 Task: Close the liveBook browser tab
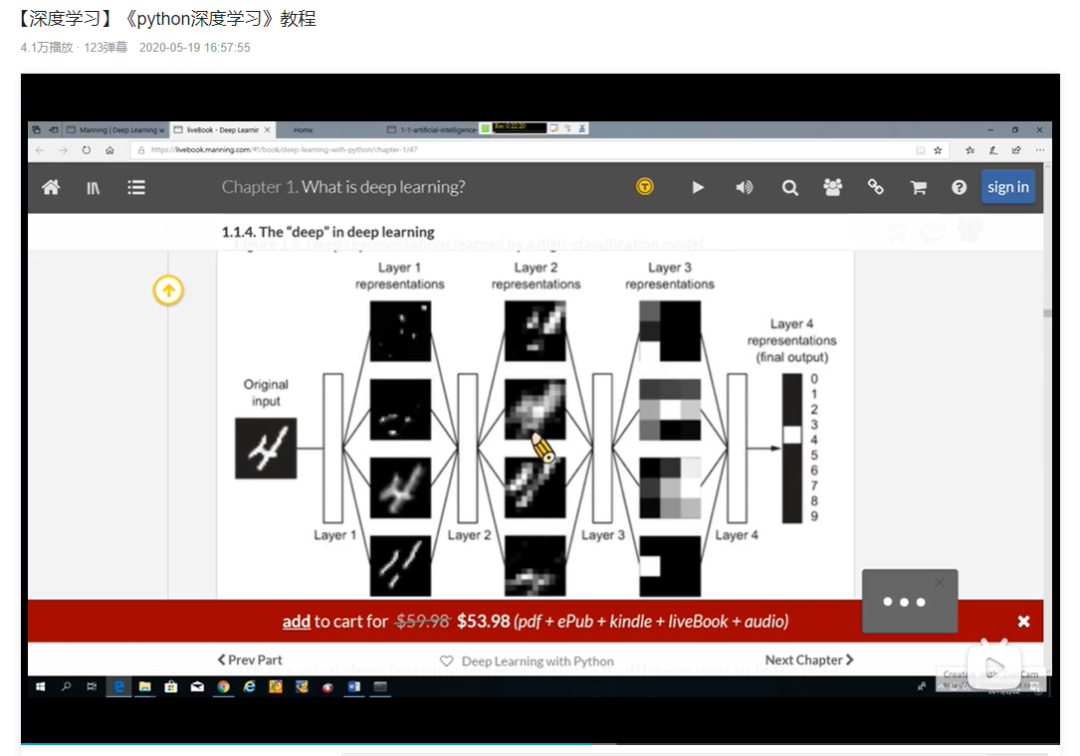click(x=268, y=129)
